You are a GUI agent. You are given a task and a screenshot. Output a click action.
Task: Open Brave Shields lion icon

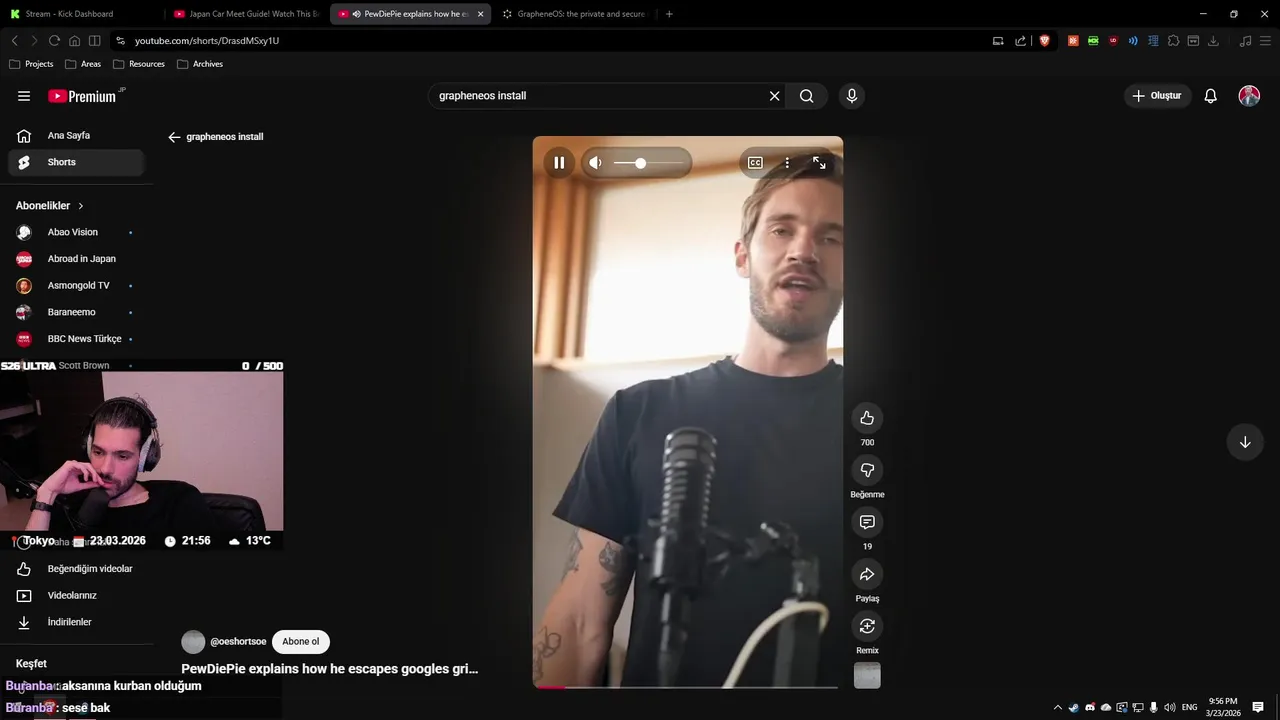1044,41
